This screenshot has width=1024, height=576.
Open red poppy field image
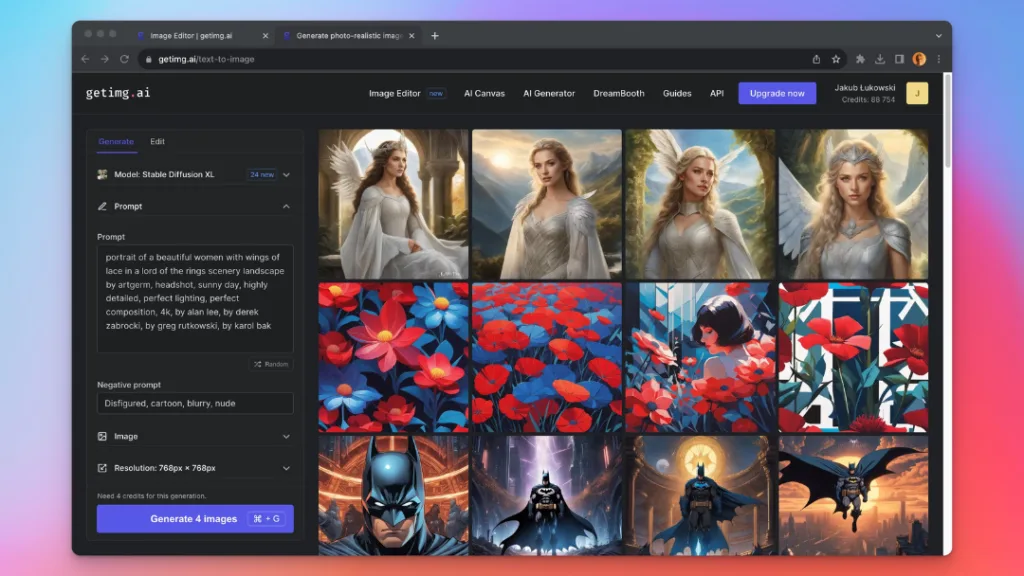(547, 357)
